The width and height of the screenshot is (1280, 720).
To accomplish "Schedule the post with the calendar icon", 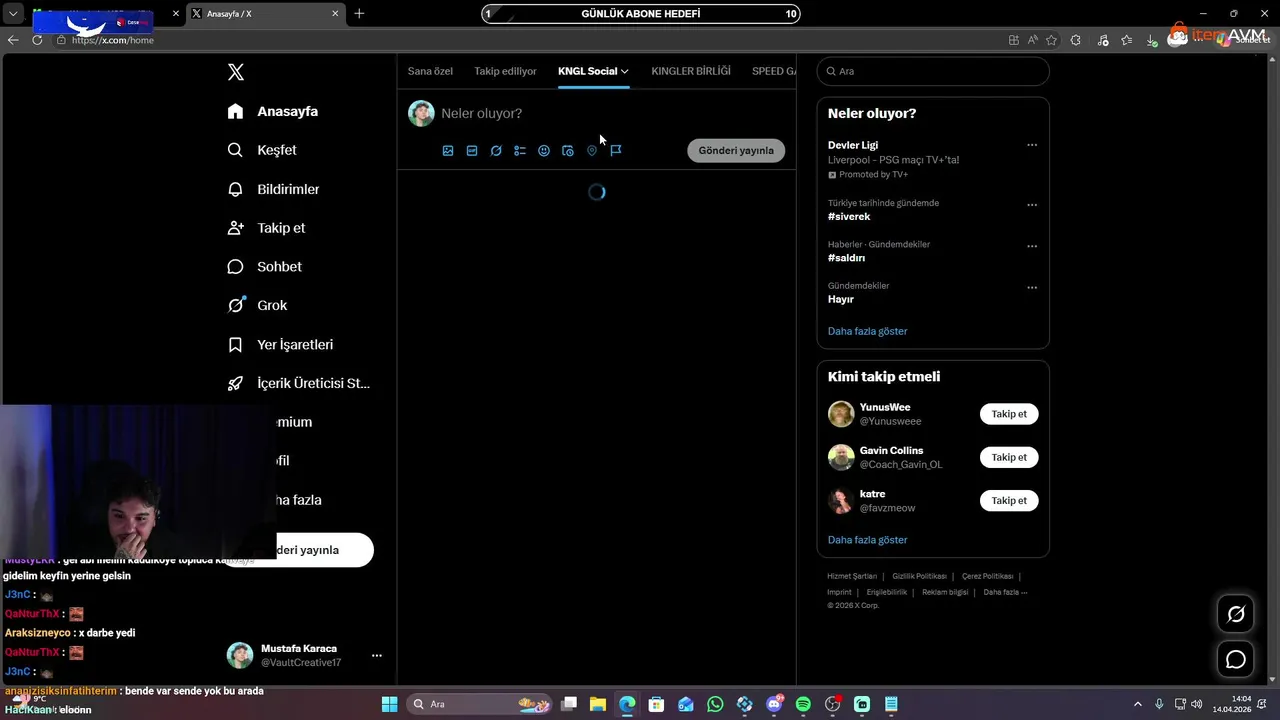I will click(568, 151).
